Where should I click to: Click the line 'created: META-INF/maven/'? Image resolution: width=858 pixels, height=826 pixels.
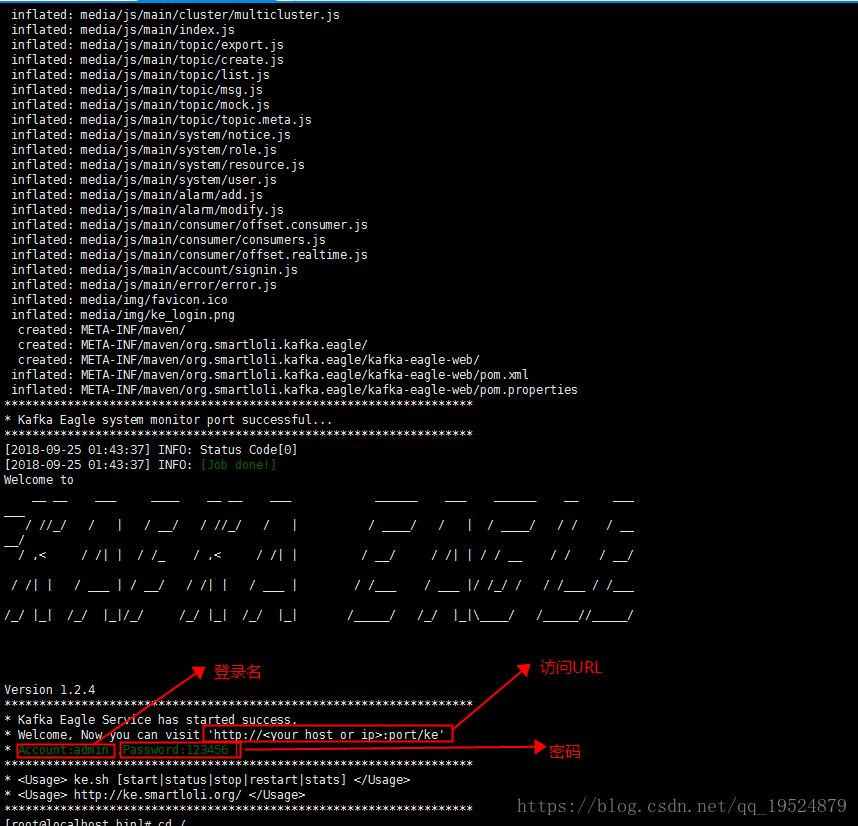click(x=102, y=330)
